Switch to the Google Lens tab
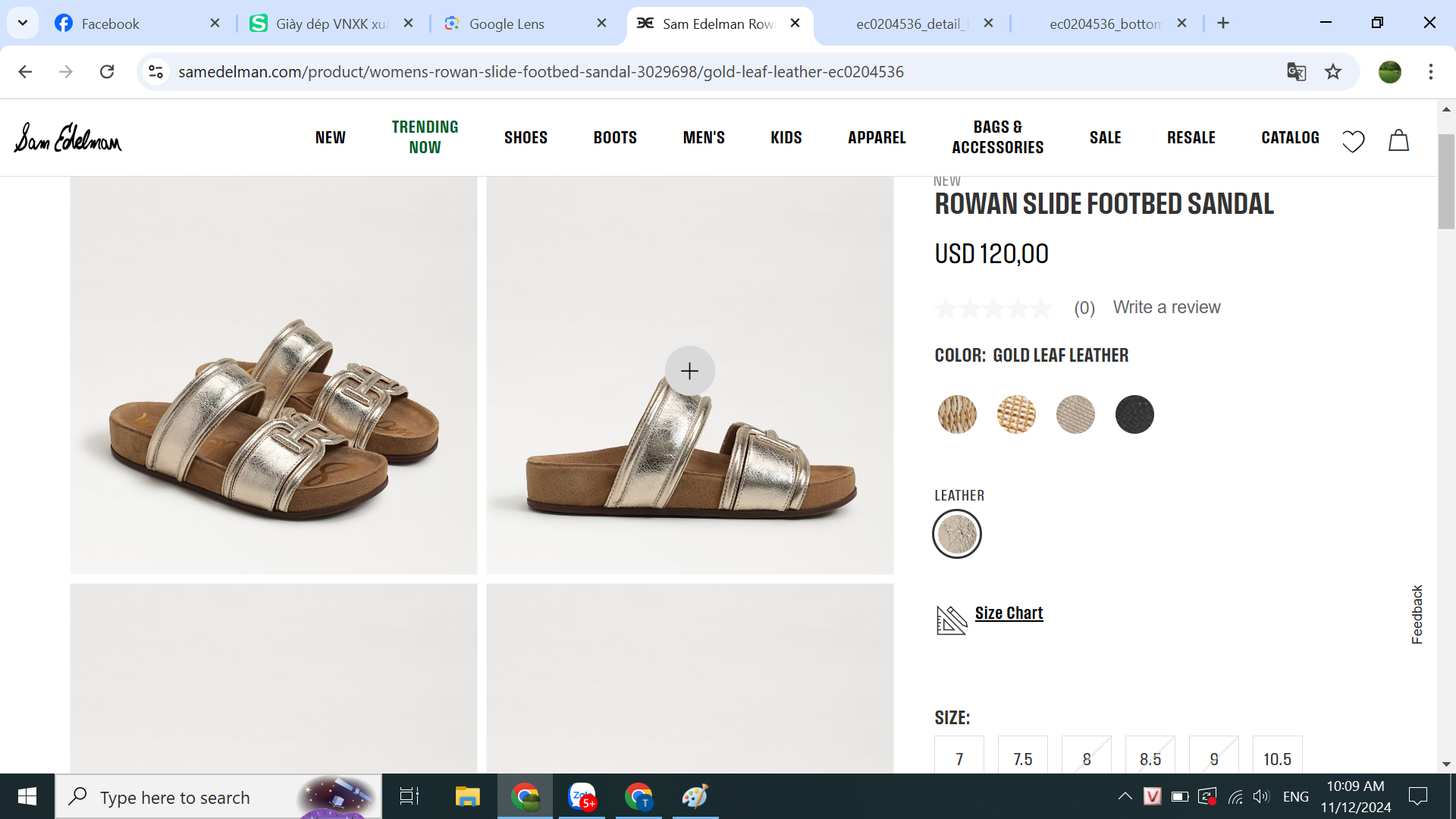This screenshot has width=1456, height=819. [x=507, y=24]
